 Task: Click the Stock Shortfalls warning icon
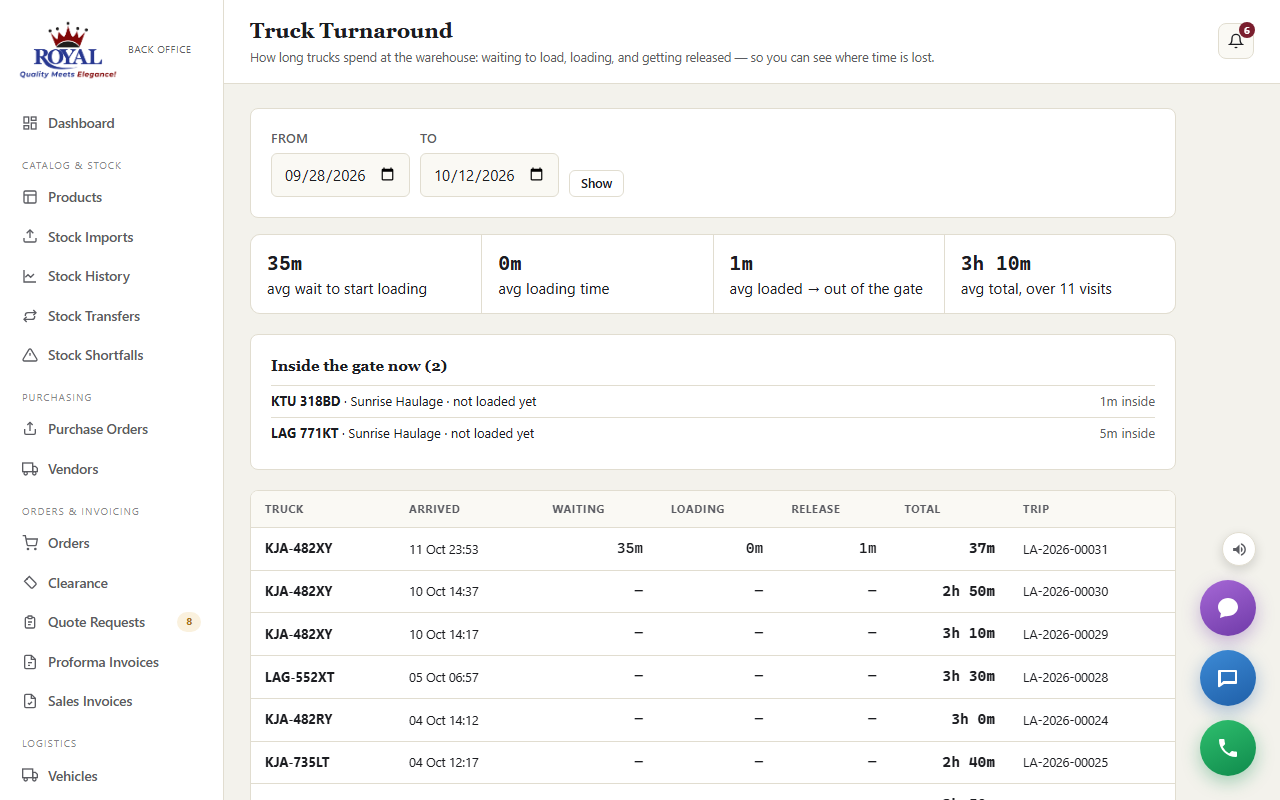pos(30,355)
